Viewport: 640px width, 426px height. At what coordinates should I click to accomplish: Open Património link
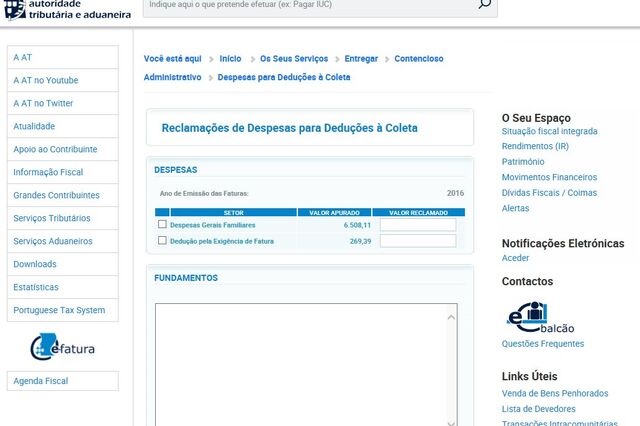523,162
